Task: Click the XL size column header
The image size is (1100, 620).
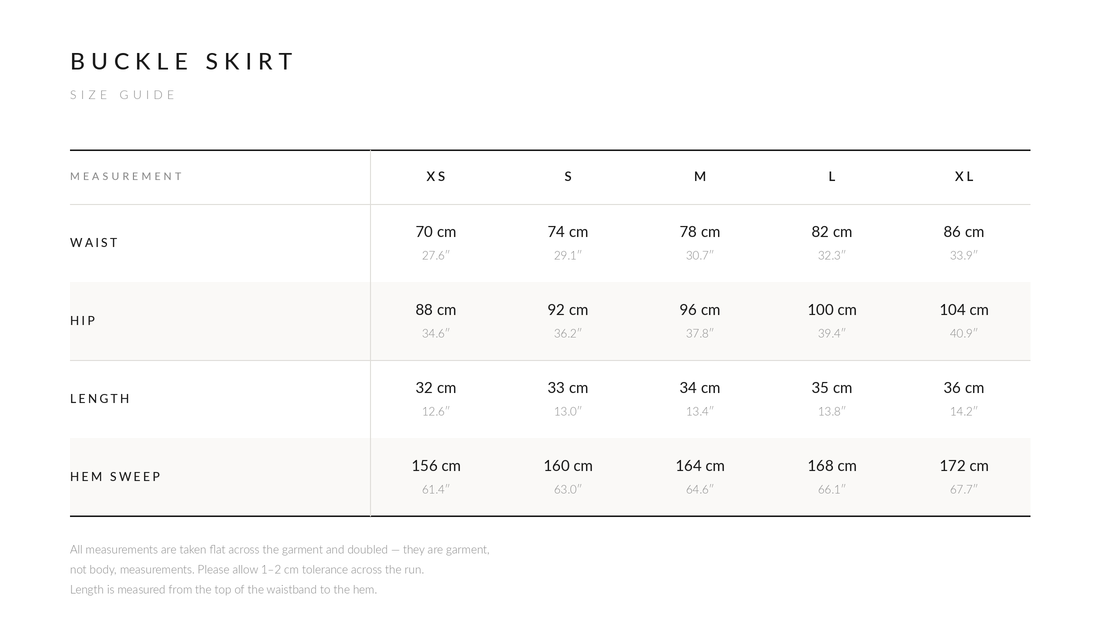Action: pos(964,177)
